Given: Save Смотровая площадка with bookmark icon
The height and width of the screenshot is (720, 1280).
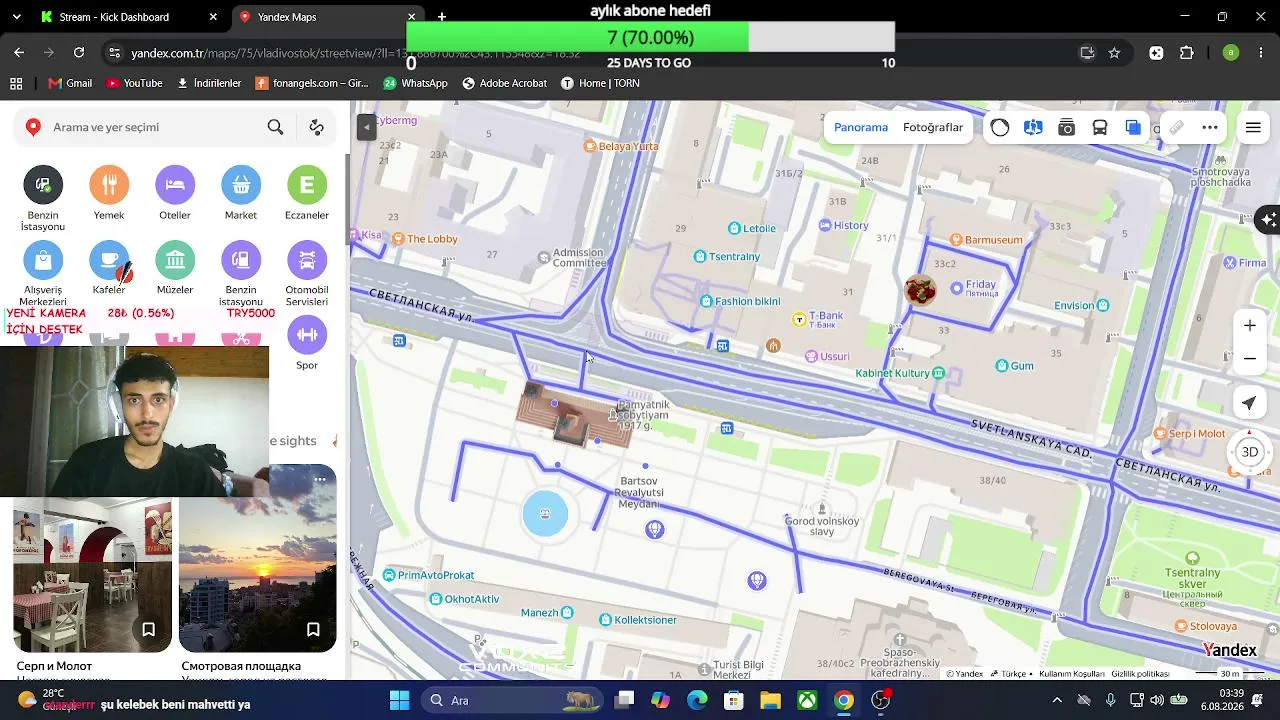Looking at the screenshot, I should click(313, 629).
